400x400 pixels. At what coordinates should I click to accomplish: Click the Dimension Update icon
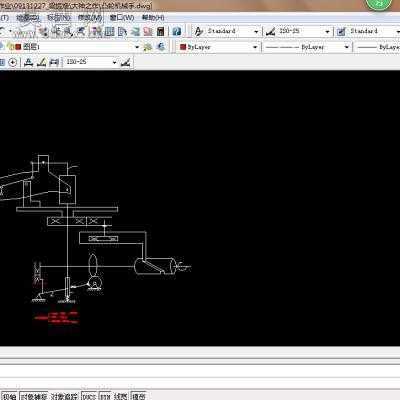pos(54,62)
